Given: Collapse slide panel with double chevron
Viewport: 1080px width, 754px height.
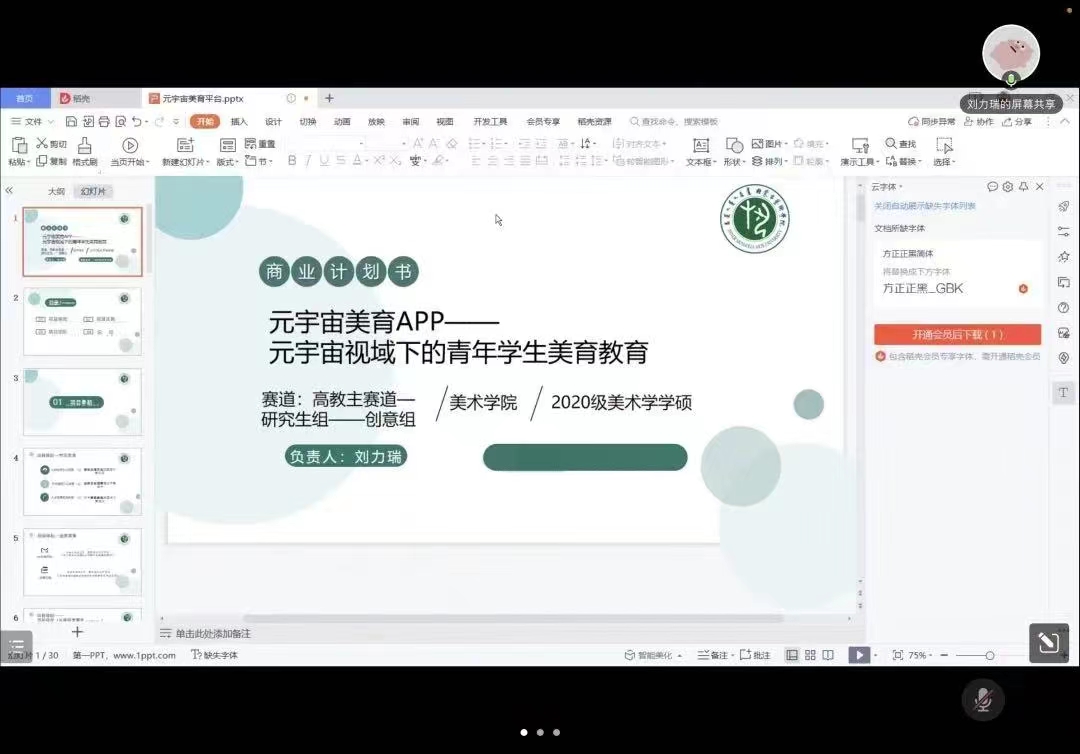Looking at the screenshot, I should point(9,190).
